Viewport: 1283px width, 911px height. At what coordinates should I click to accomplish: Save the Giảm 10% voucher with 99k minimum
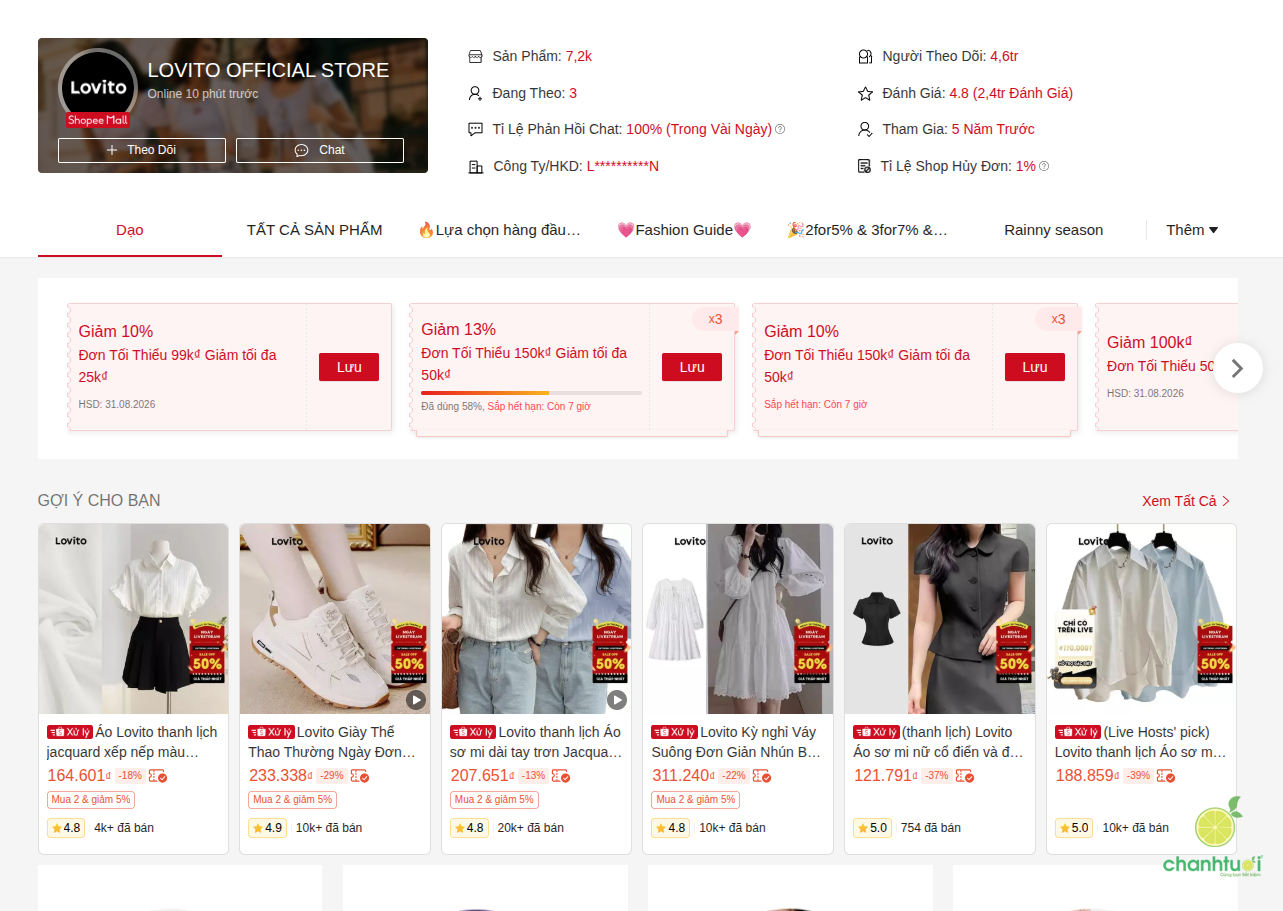click(x=349, y=367)
